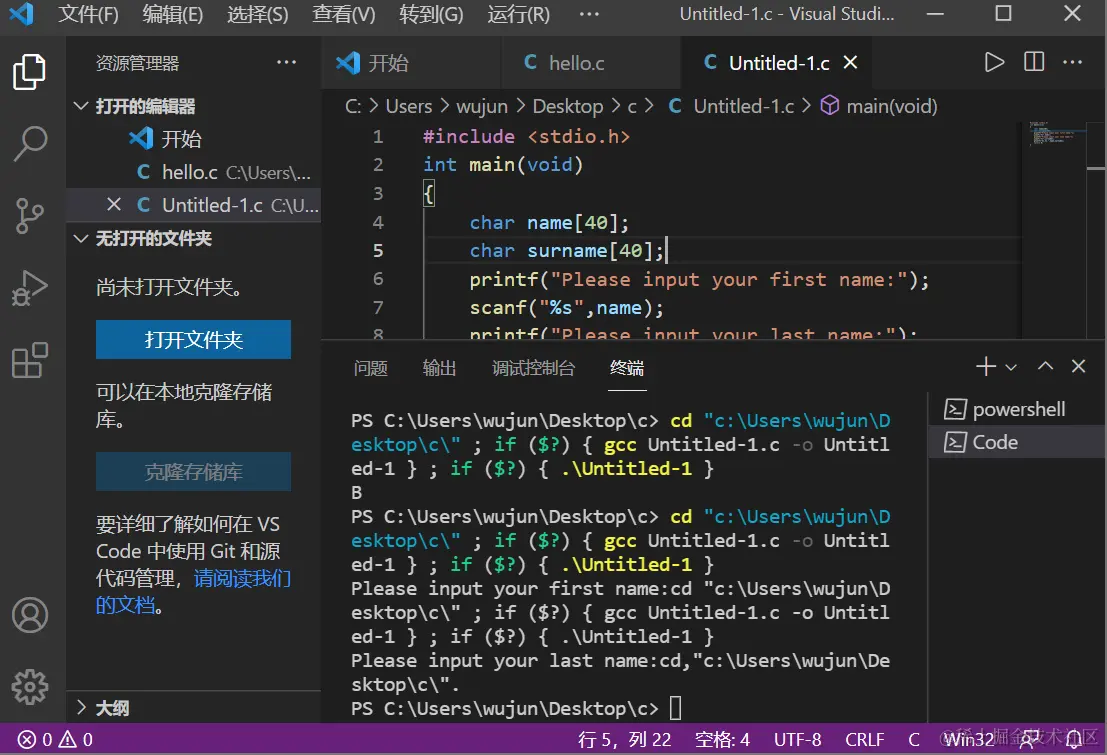Open the Accounts icon in activity bar

tap(30, 615)
